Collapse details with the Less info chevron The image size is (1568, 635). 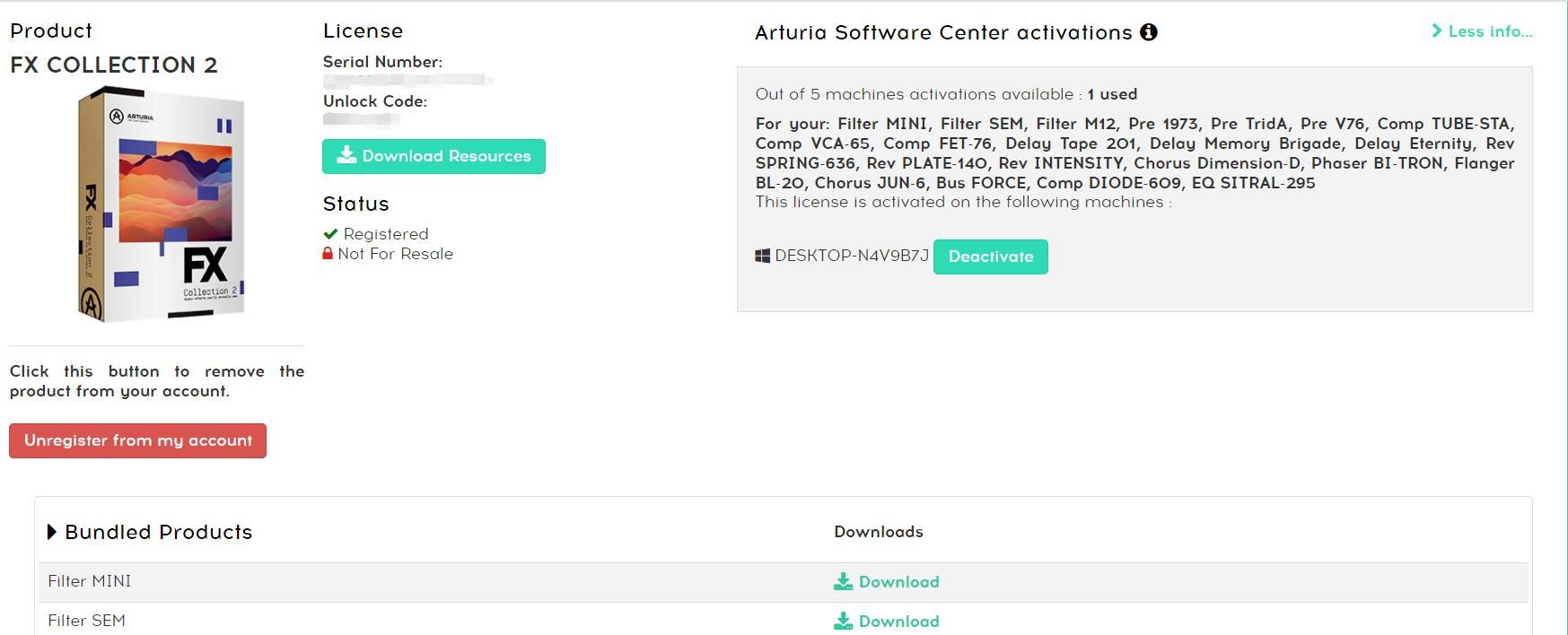tap(1437, 31)
